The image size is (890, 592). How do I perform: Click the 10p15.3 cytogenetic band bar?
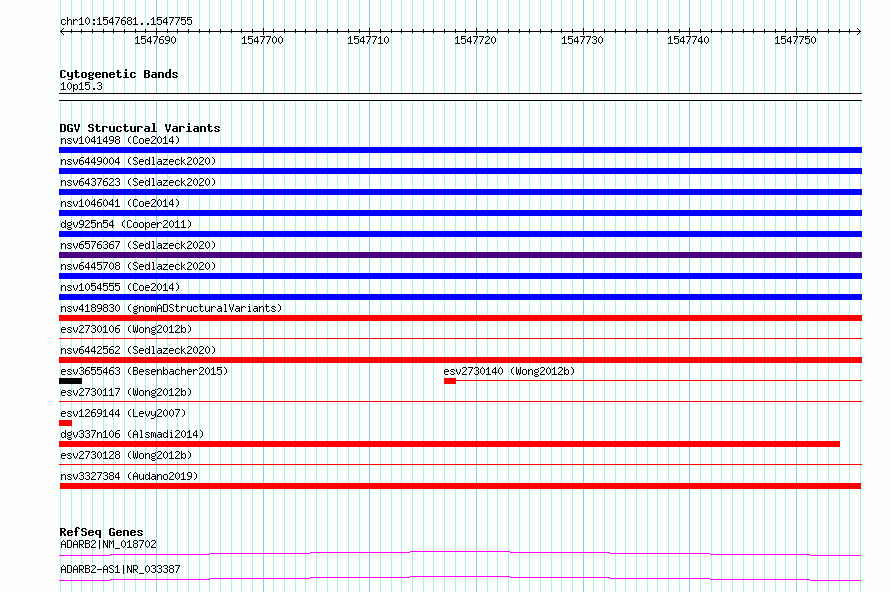(460, 97)
